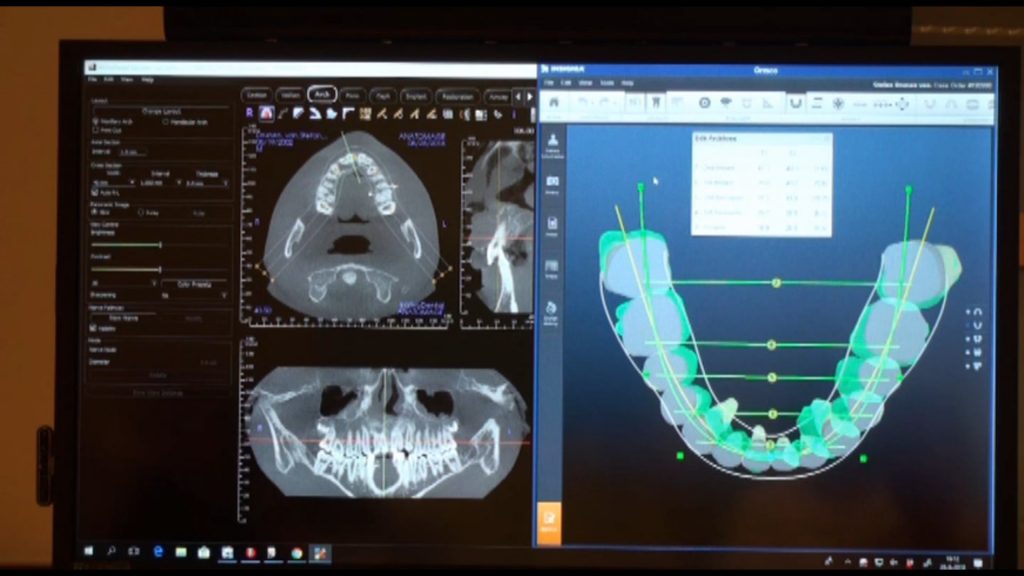Viewport: 1024px width, 576px height.
Task: Click the Color Presets button
Action: 195,283
